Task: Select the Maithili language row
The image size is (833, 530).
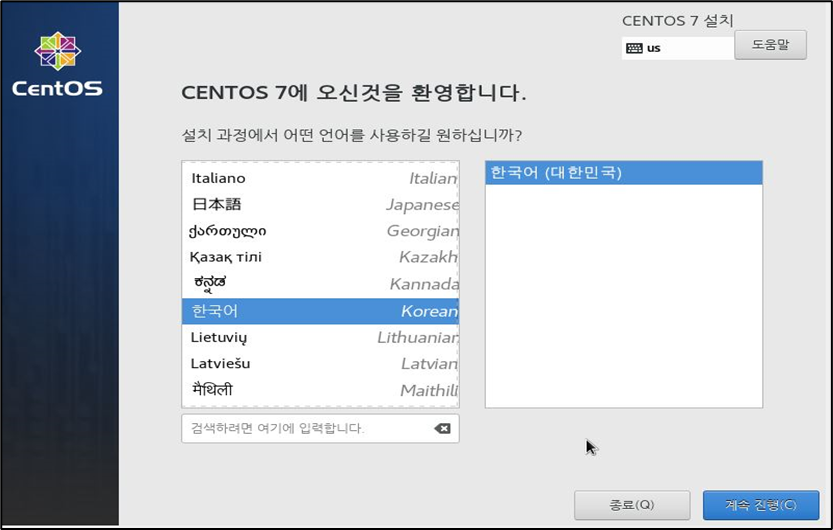Action: tap(320, 391)
